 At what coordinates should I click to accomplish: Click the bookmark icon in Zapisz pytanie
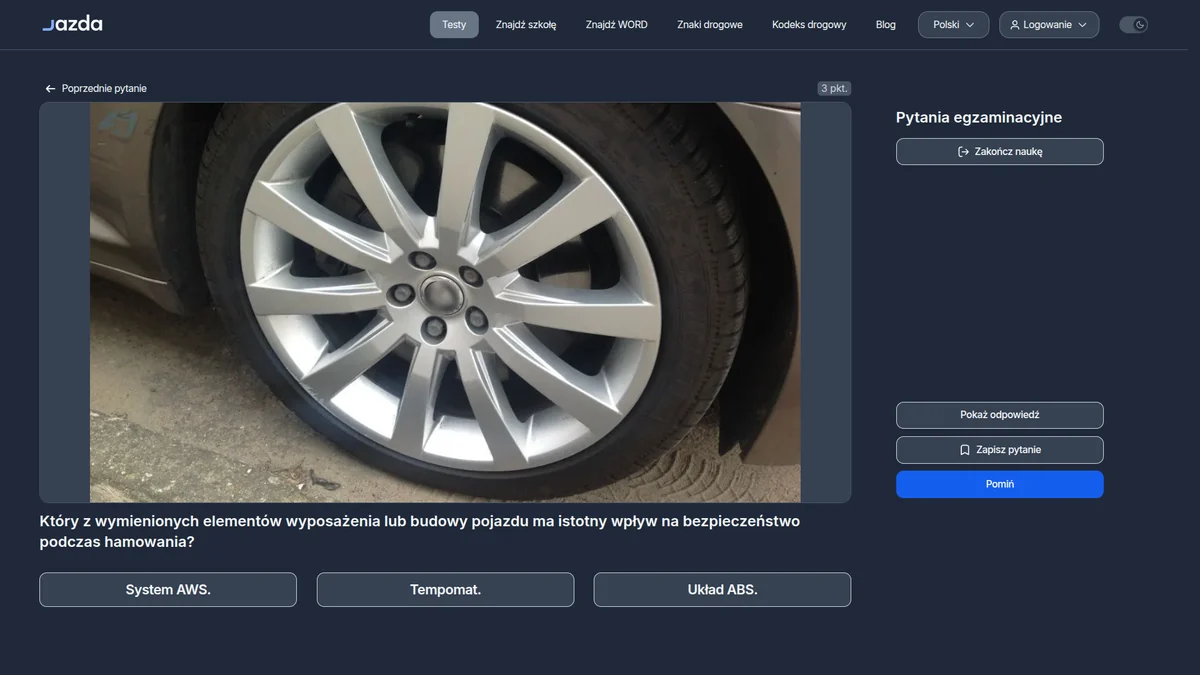[x=965, y=450]
